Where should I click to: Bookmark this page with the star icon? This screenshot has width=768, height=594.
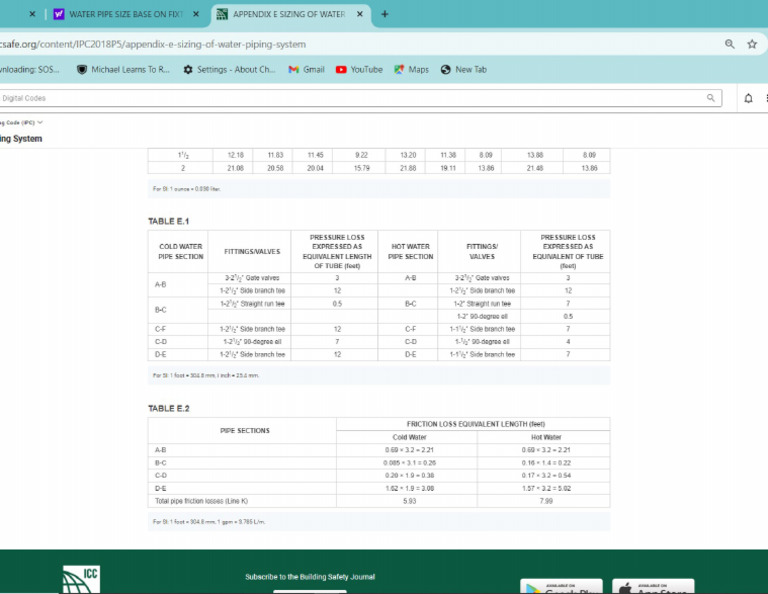[752, 44]
